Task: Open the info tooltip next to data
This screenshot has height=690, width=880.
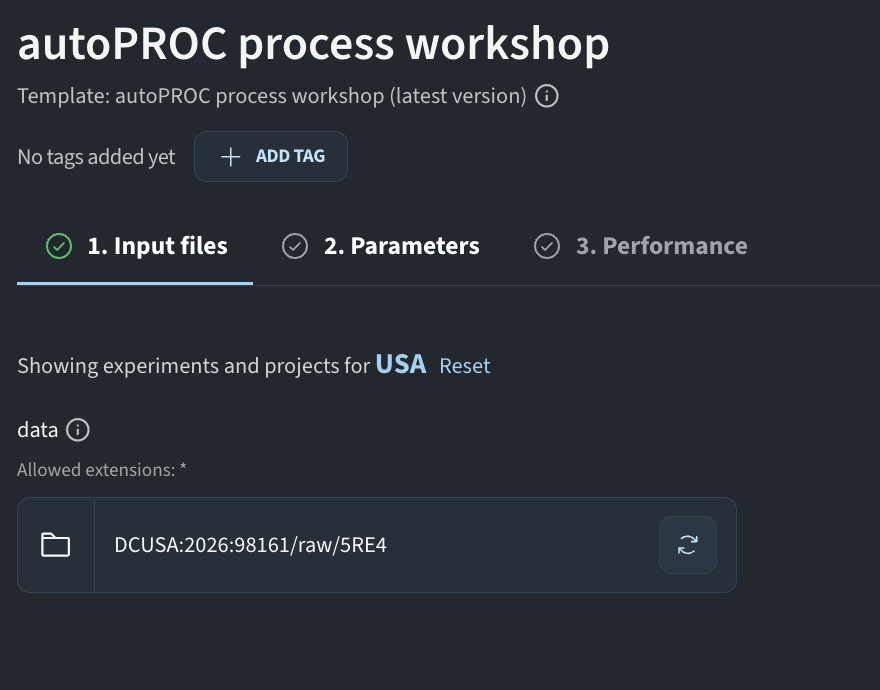Action: point(77,430)
